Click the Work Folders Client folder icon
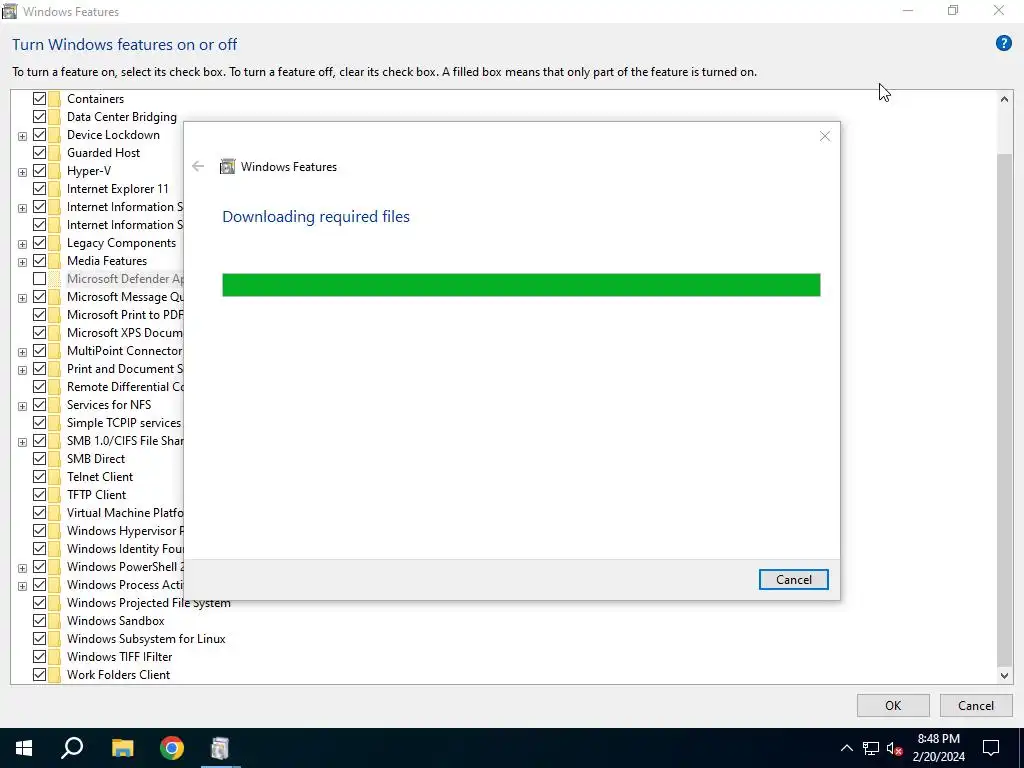 (54, 675)
